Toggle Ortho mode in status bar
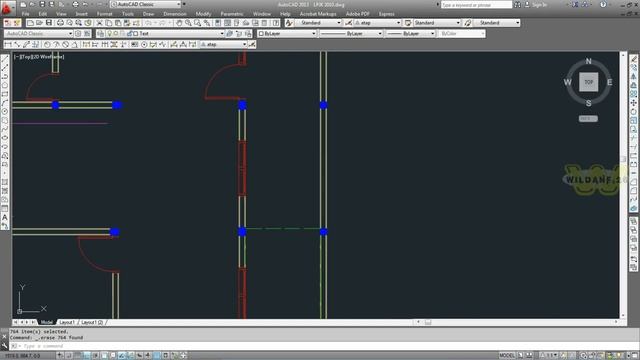Viewport: 640px width, 360px height. coord(87,356)
